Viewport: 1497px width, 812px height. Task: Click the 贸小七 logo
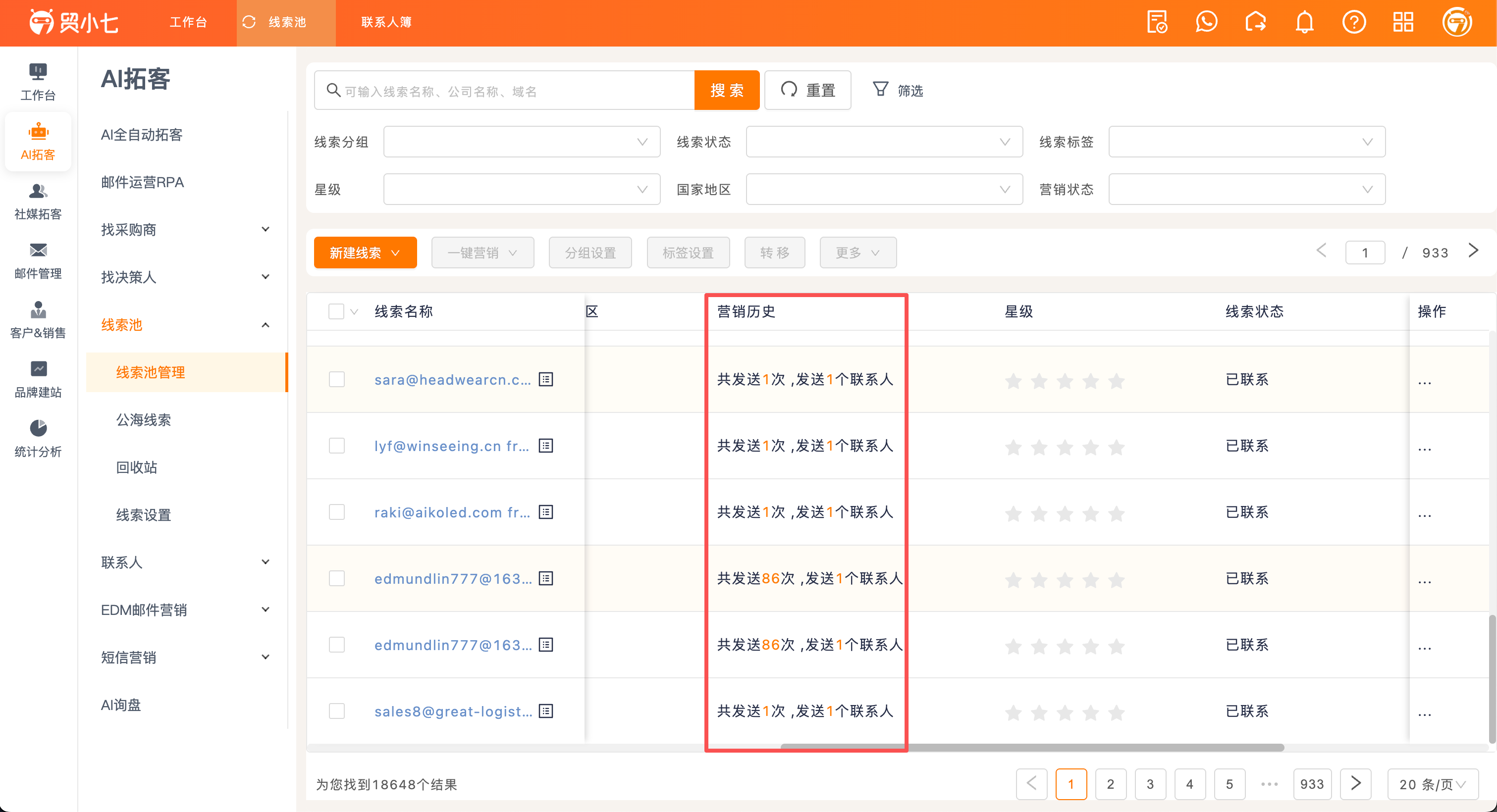point(73,22)
